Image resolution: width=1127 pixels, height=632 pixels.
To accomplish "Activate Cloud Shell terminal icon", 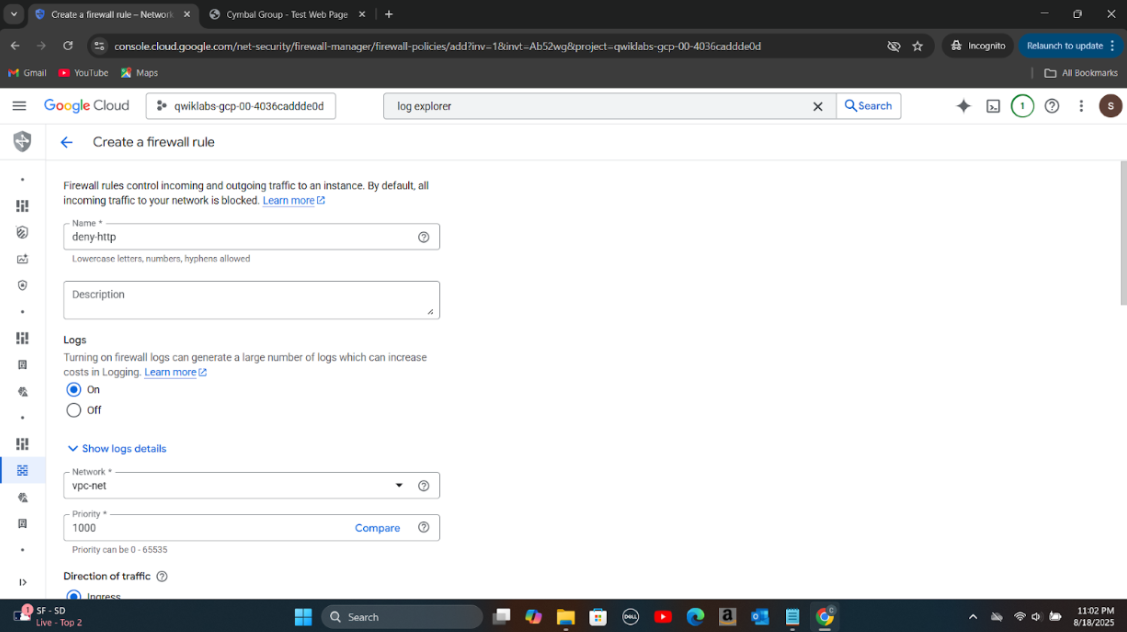I will 993,106.
